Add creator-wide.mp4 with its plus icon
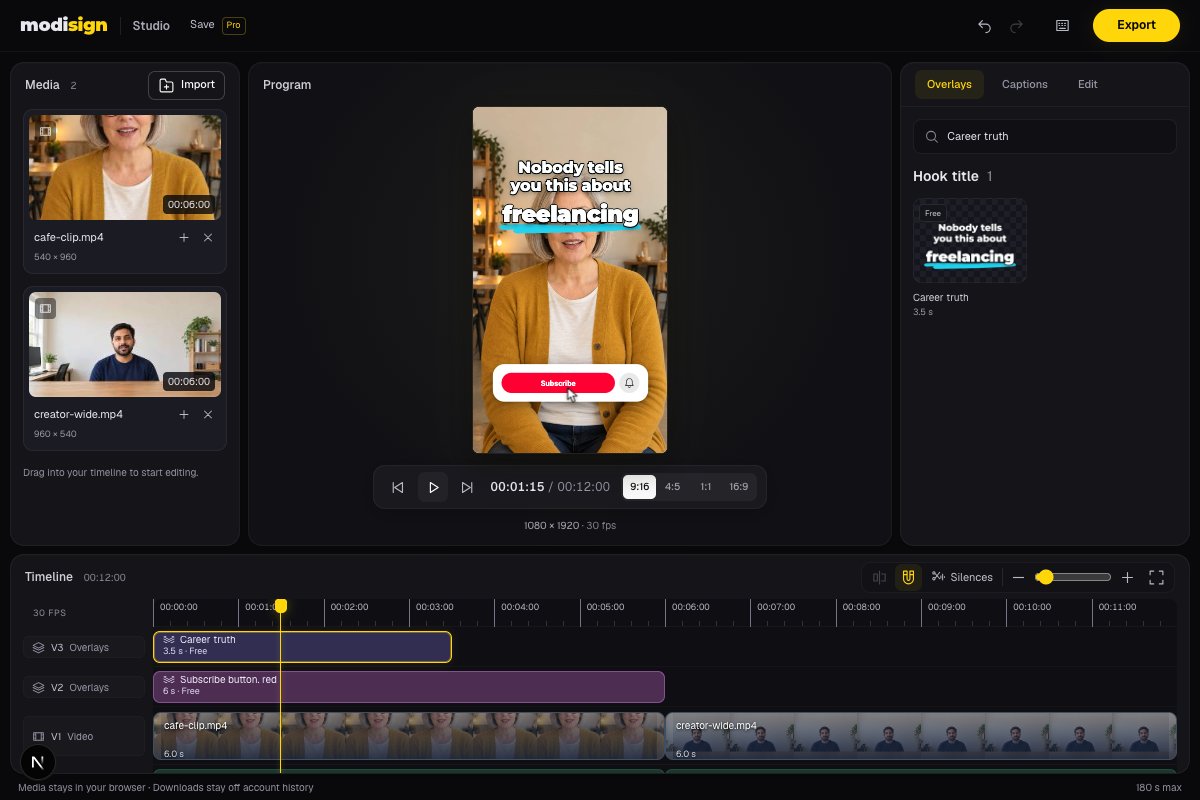1200x800 pixels. (x=184, y=415)
